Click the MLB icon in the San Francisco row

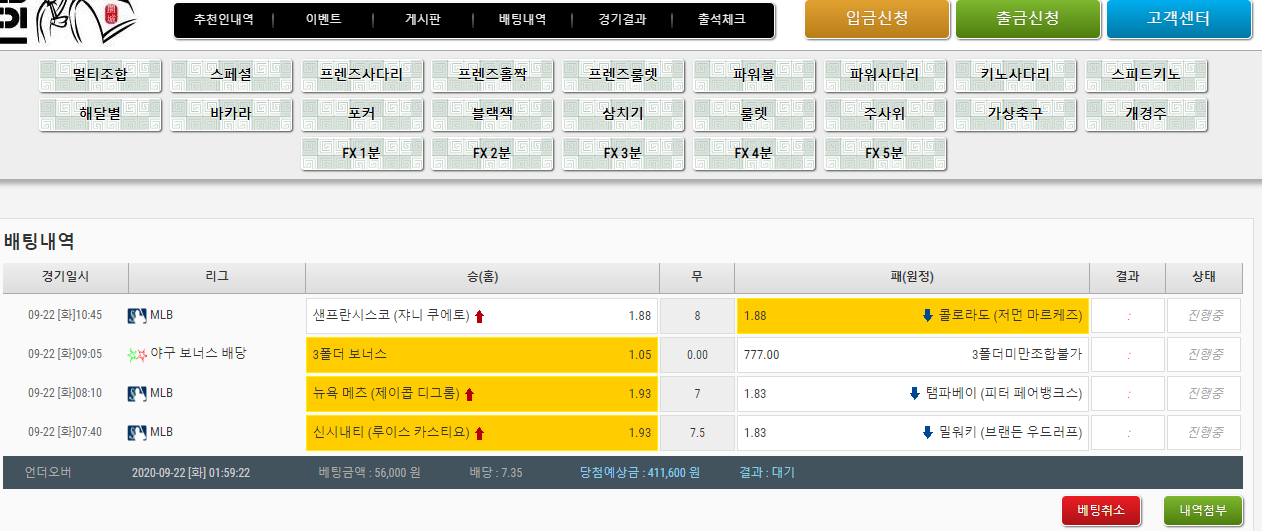tap(137, 316)
